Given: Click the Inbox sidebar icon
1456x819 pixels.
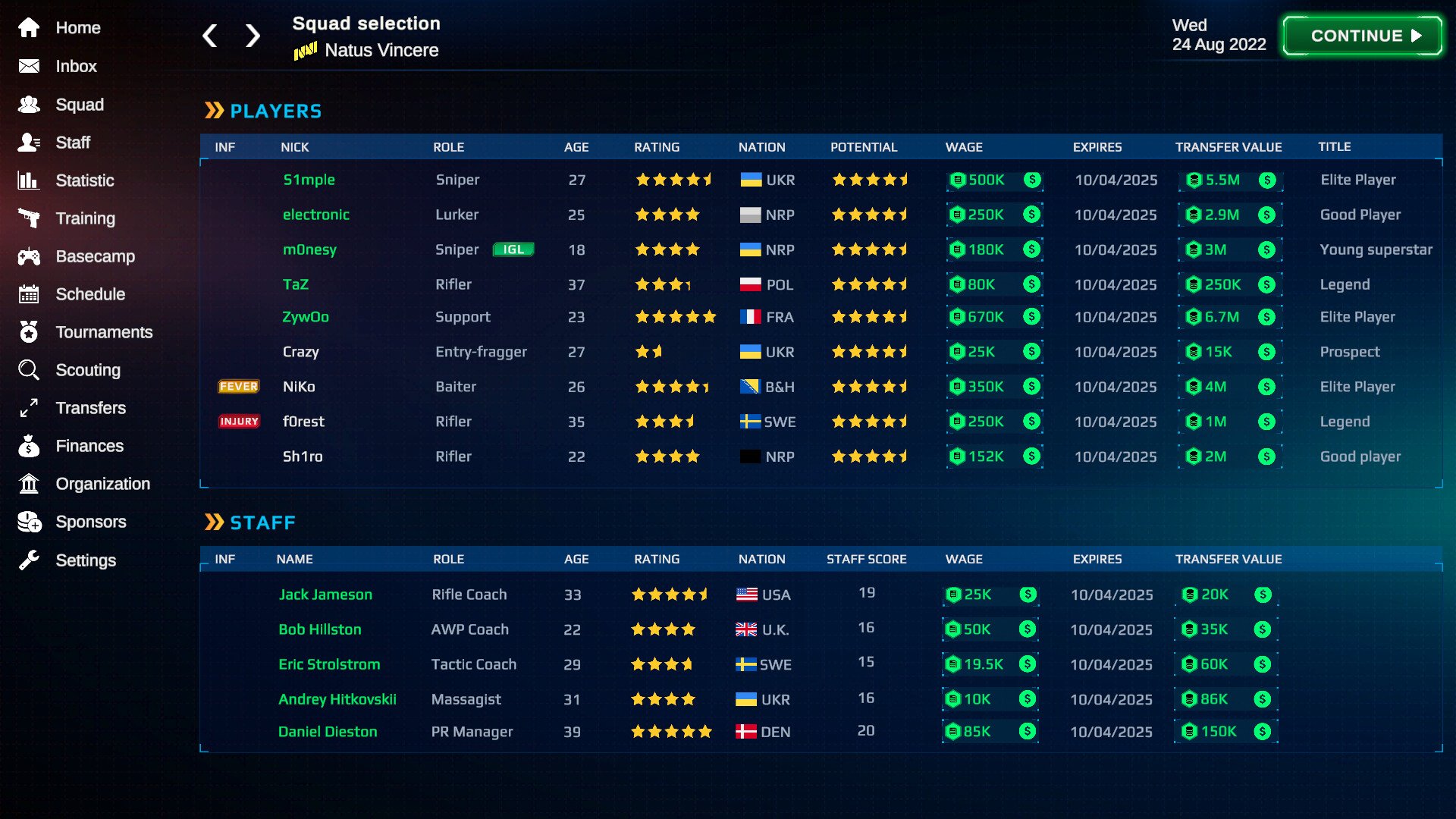Looking at the screenshot, I should [30, 65].
